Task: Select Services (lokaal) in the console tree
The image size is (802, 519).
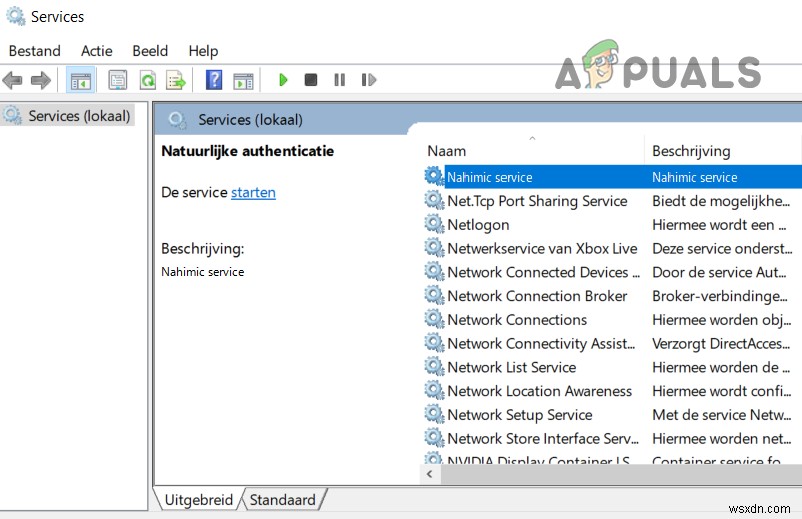Action: click(x=79, y=116)
